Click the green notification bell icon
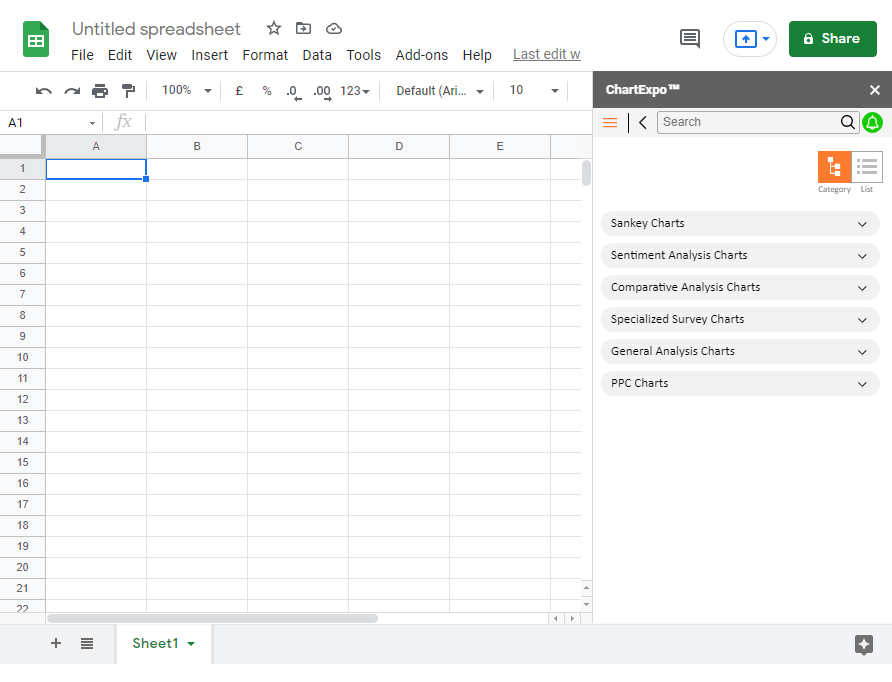 click(x=872, y=122)
